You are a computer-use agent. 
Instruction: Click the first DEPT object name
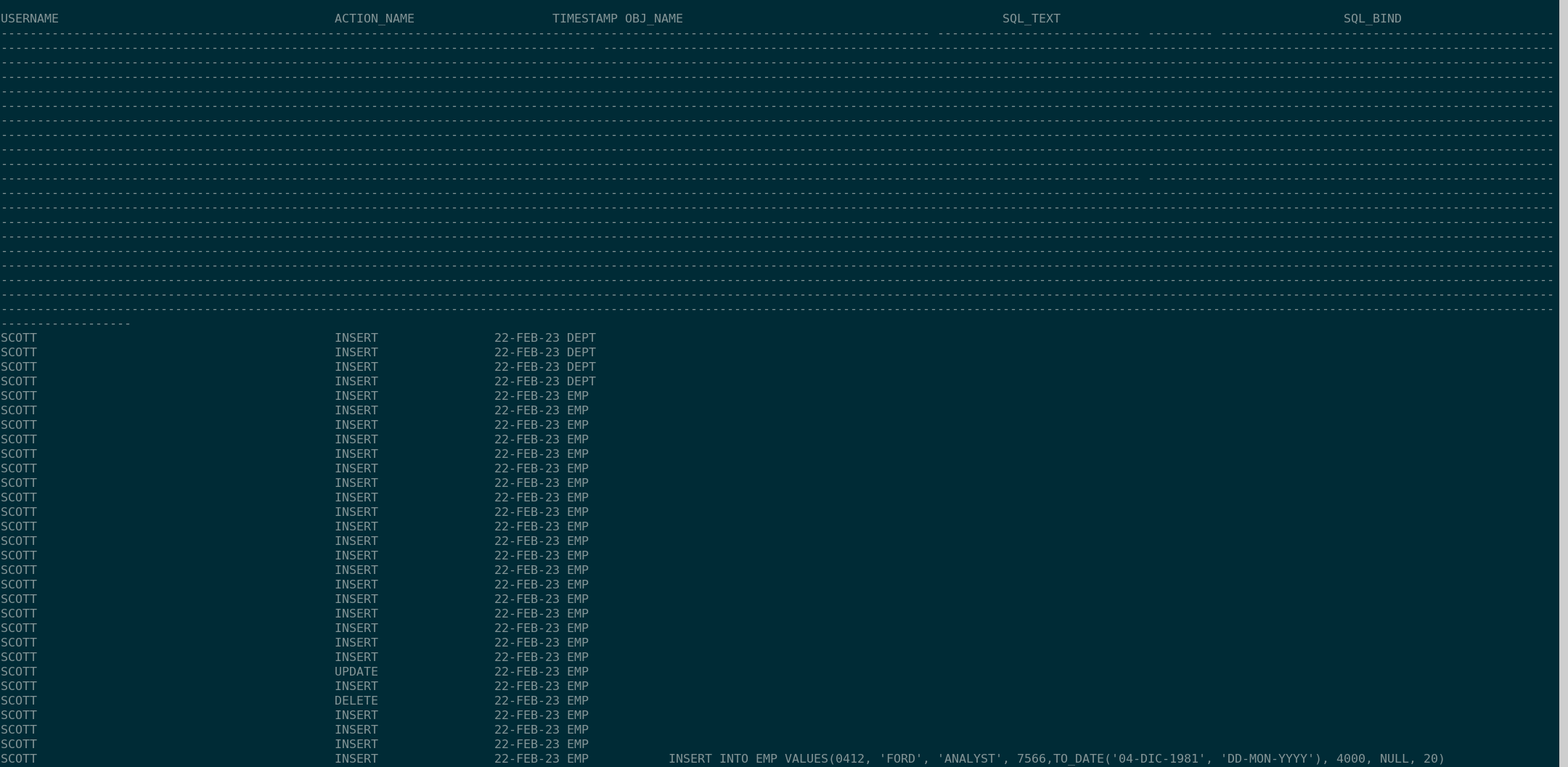coord(581,337)
